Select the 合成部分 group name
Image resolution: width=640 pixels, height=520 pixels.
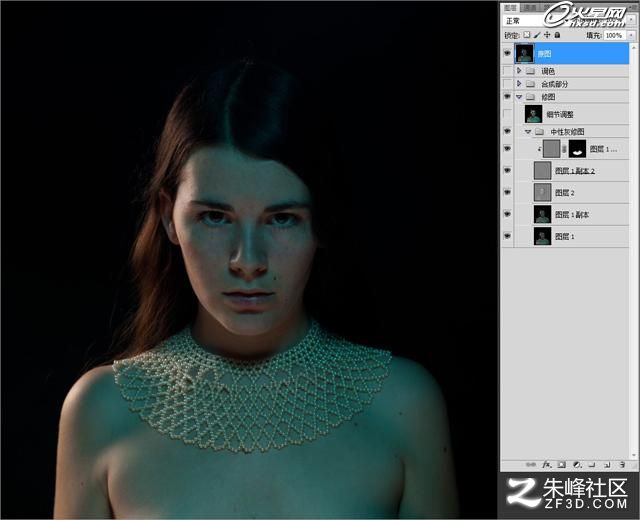554,84
